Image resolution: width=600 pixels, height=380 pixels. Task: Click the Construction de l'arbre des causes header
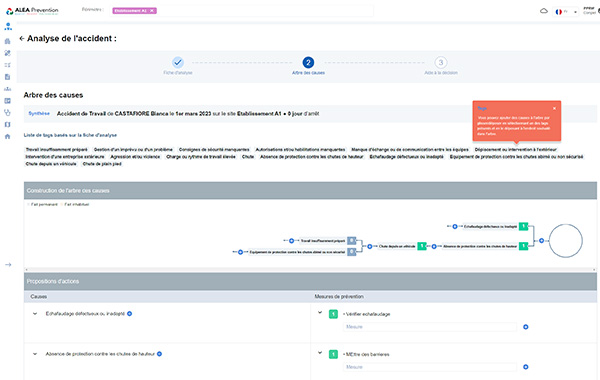(310, 191)
